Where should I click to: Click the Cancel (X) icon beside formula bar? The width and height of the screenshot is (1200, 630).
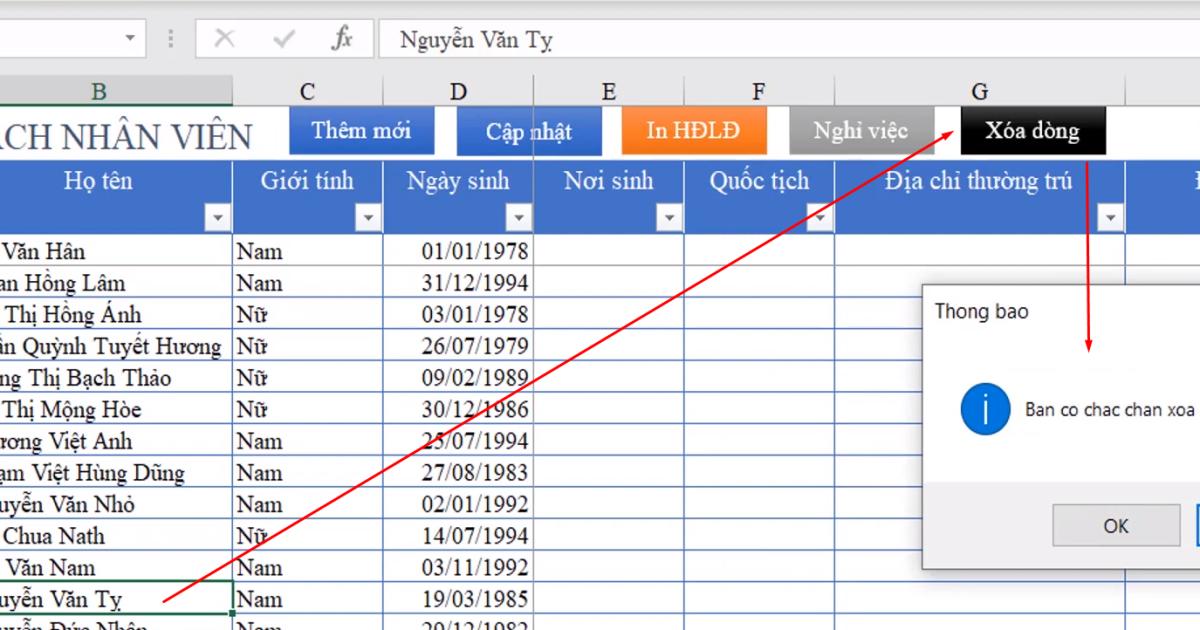coord(225,39)
